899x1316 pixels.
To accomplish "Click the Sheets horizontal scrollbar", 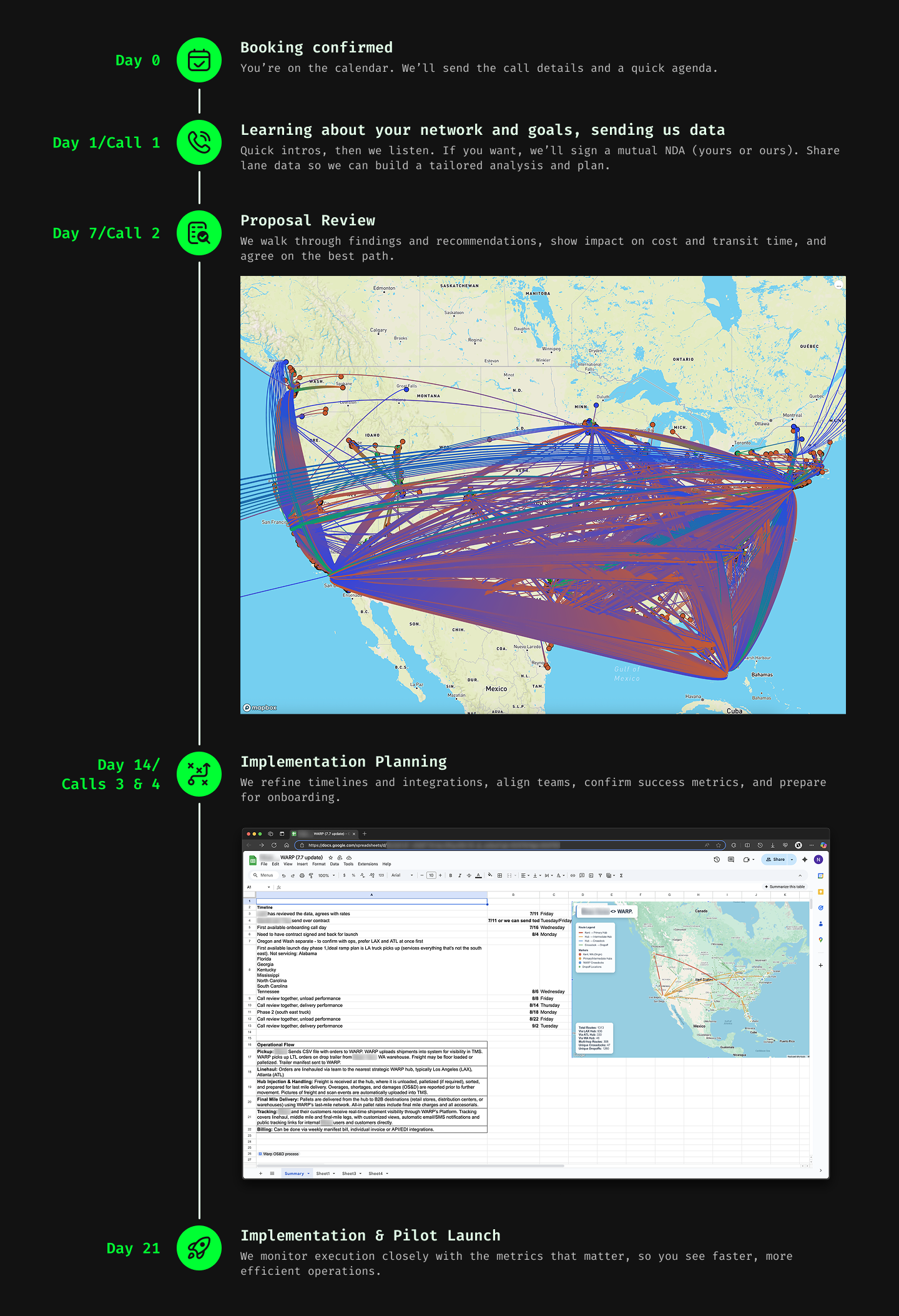I will (x=411, y=1166).
